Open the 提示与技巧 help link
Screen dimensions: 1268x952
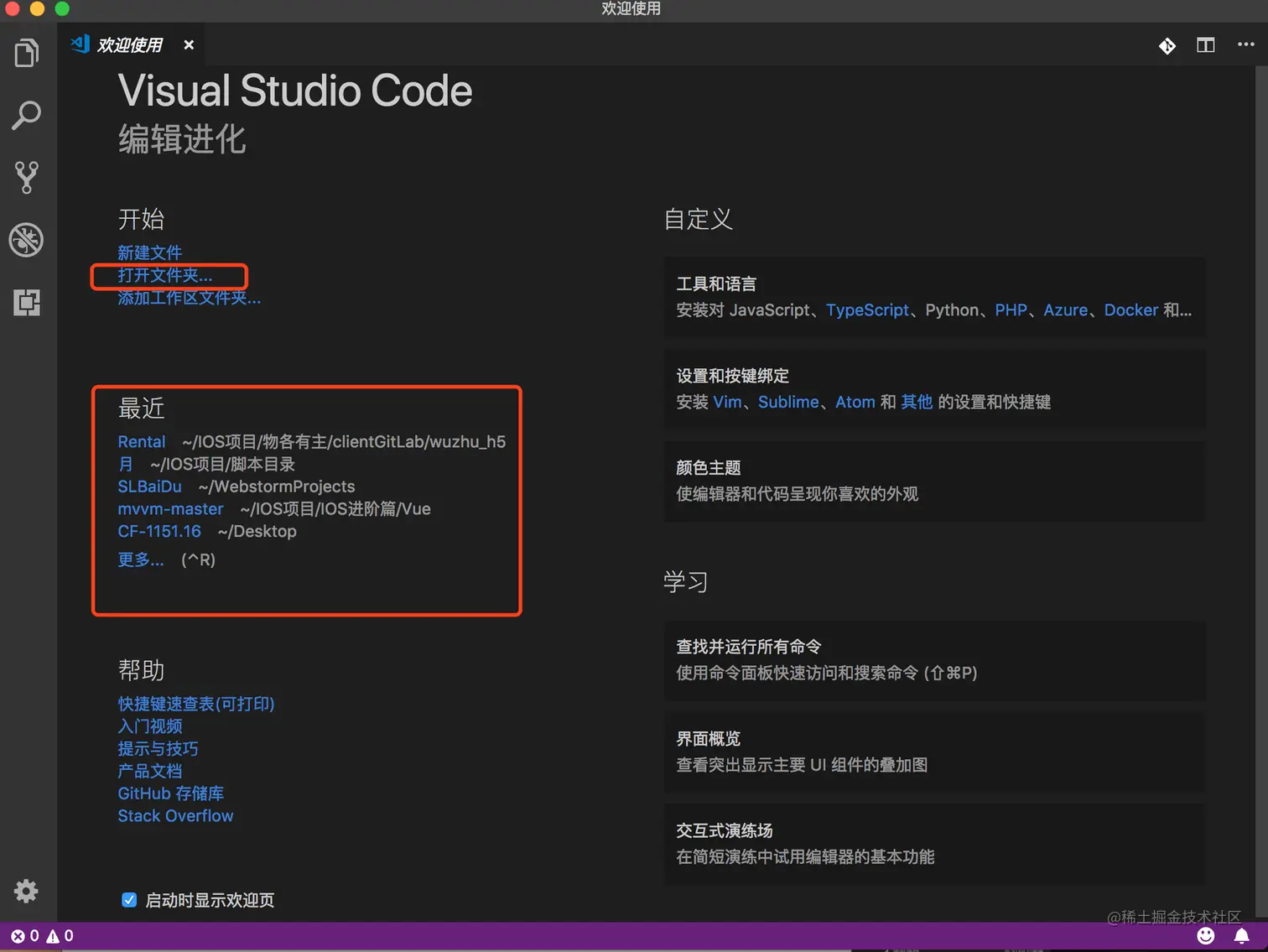[x=158, y=748]
